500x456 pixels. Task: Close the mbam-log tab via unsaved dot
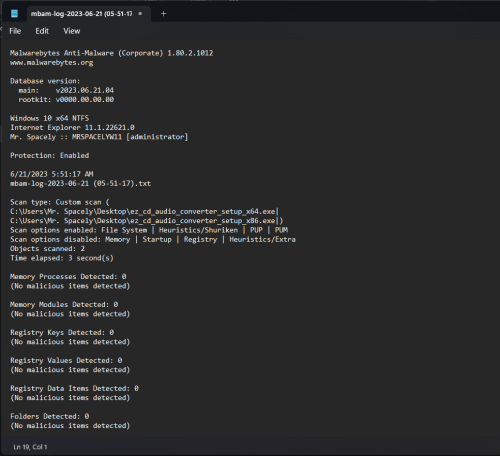[140, 14]
